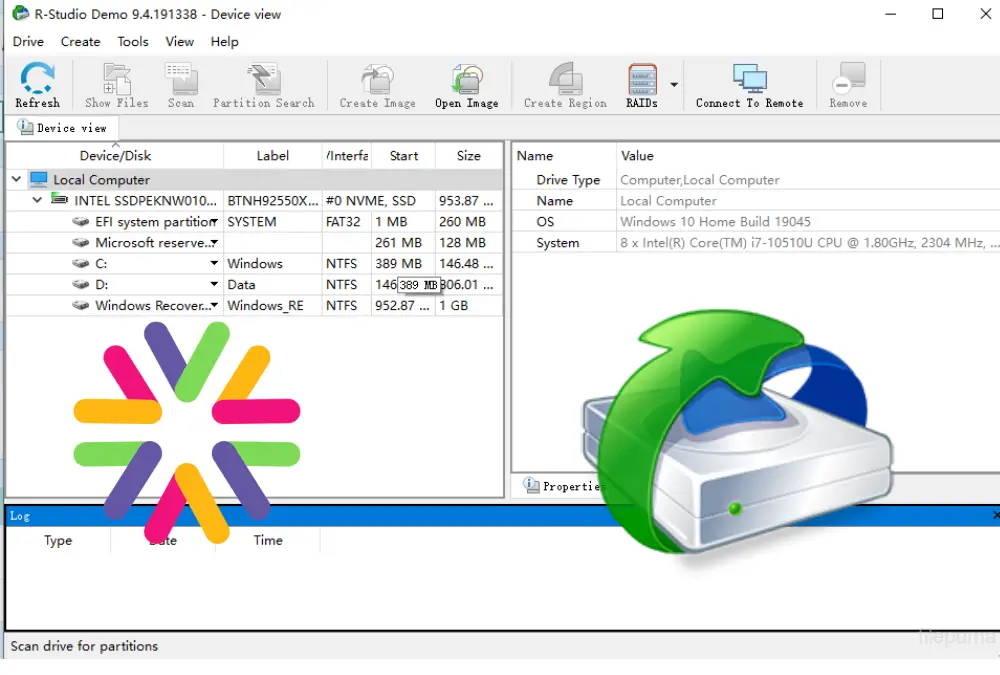1000x675 pixels.
Task: Open dropdown arrow on Windows Recovery partition
Action: coord(214,306)
